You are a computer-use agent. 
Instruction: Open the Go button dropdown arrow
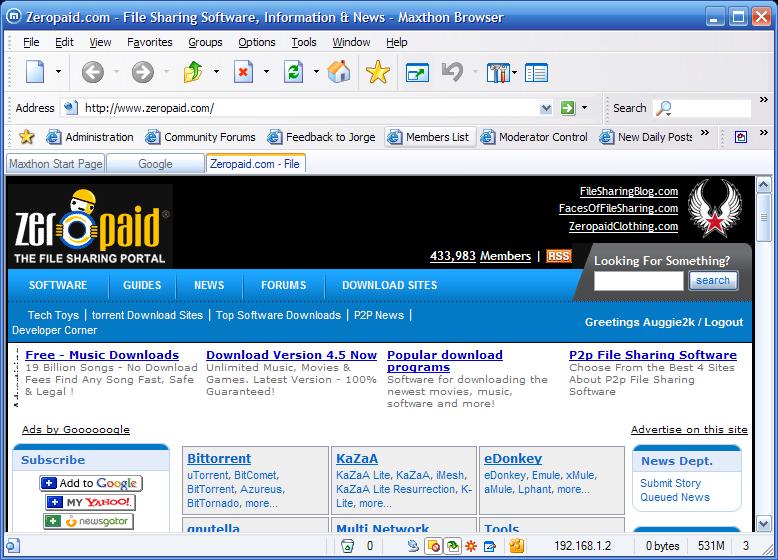coord(584,108)
